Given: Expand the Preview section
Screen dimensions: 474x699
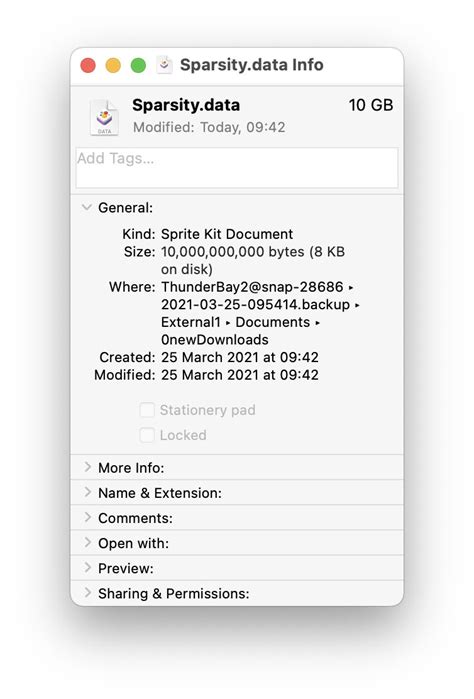Looking at the screenshot, I should coord(87,567).
